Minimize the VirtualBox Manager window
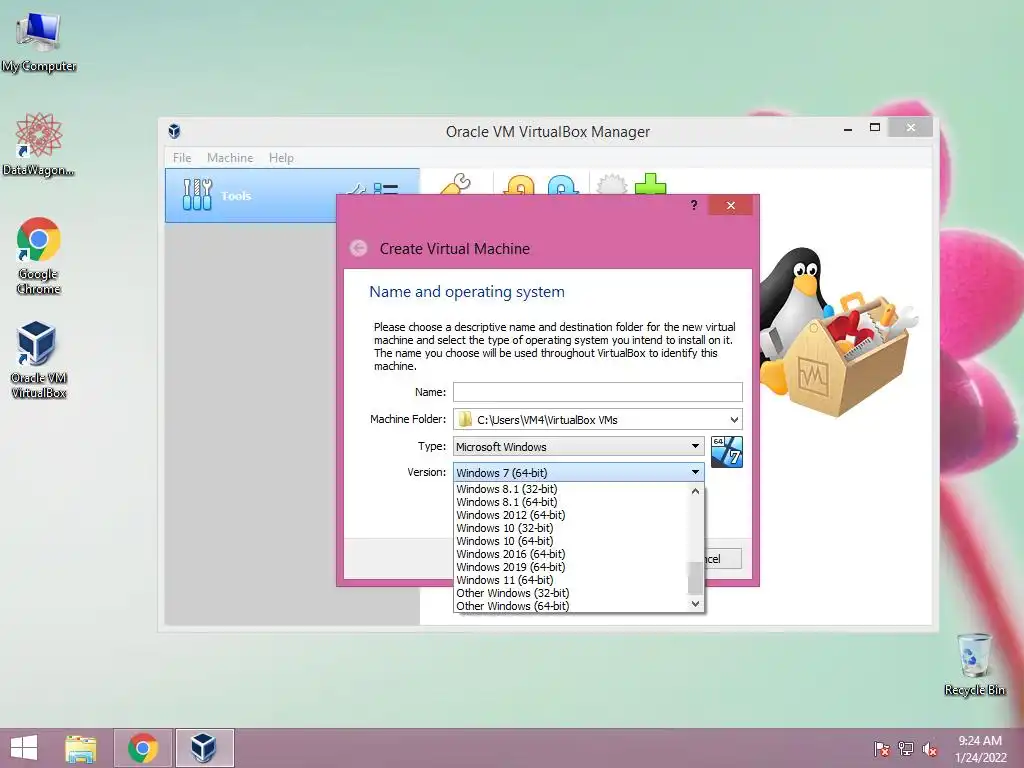 [848, 129]
